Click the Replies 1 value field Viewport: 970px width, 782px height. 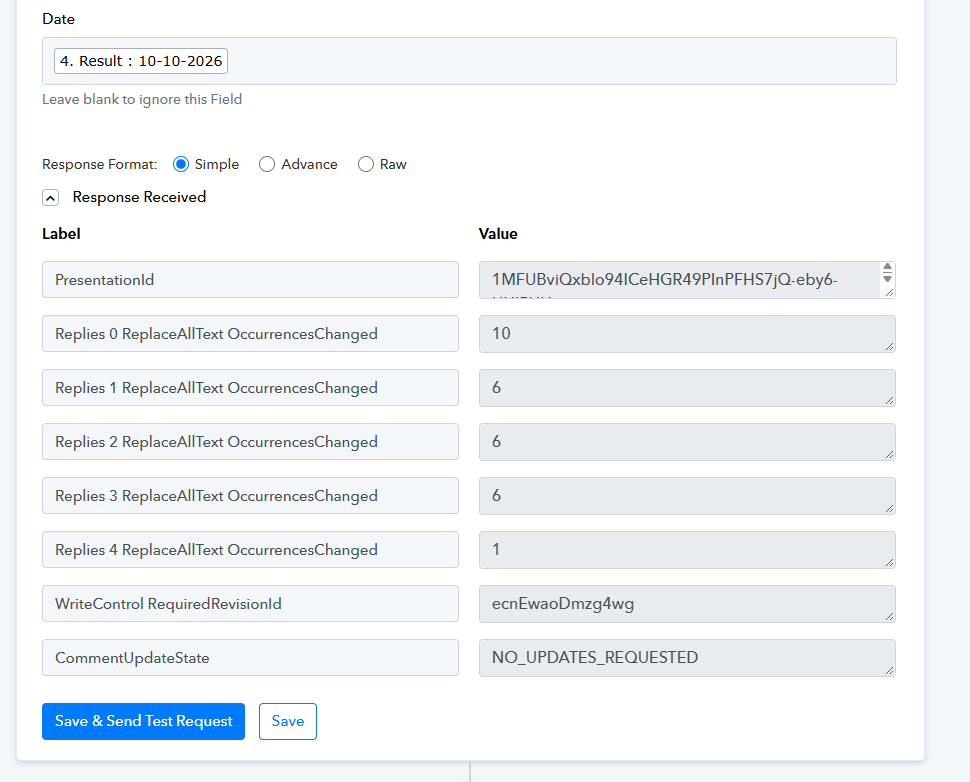[687, 388]
